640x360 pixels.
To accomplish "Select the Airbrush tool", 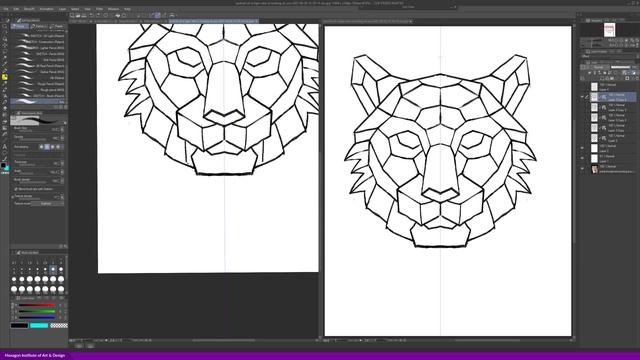I will [4, 89].
